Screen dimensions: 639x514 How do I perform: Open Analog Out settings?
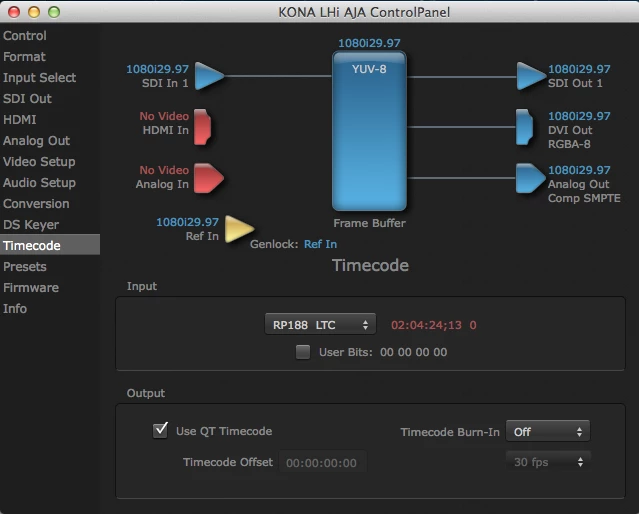tap(50, 141)
